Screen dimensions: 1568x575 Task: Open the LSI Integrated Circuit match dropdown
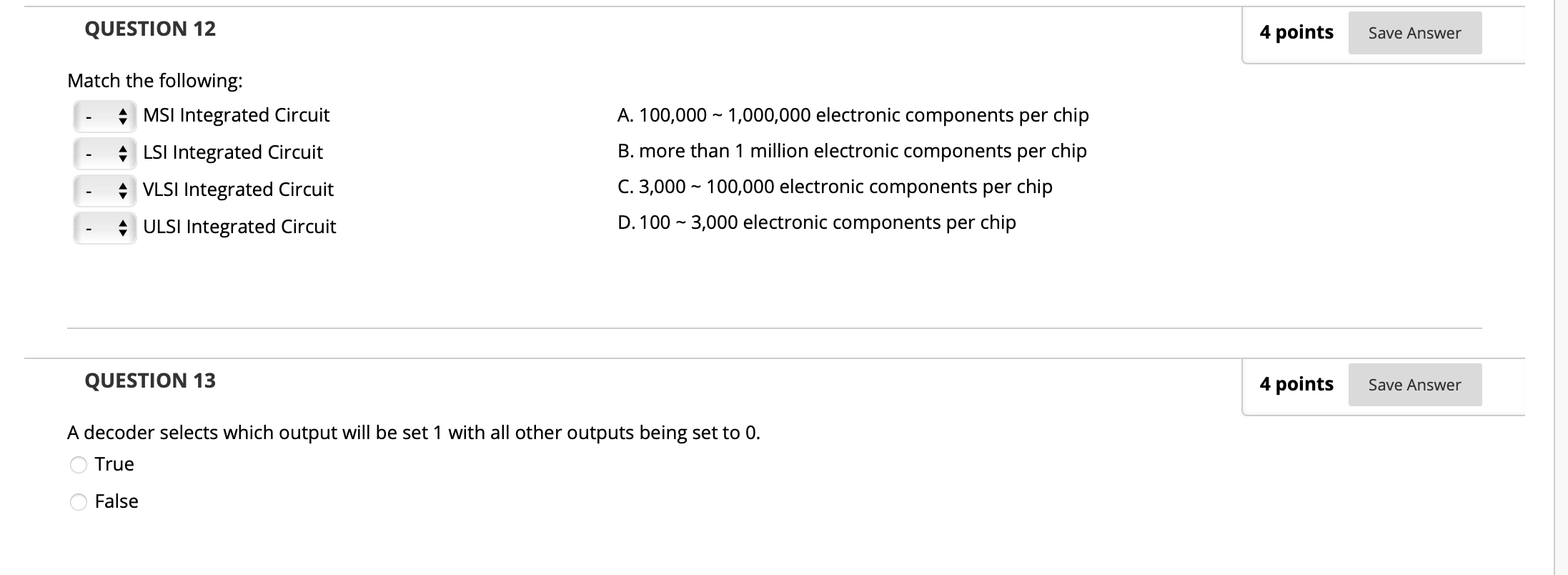[x=104, y=152]
